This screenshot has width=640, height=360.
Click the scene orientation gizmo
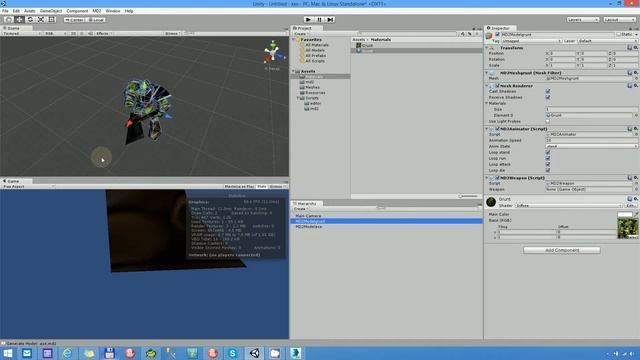[x=273, y=52]
